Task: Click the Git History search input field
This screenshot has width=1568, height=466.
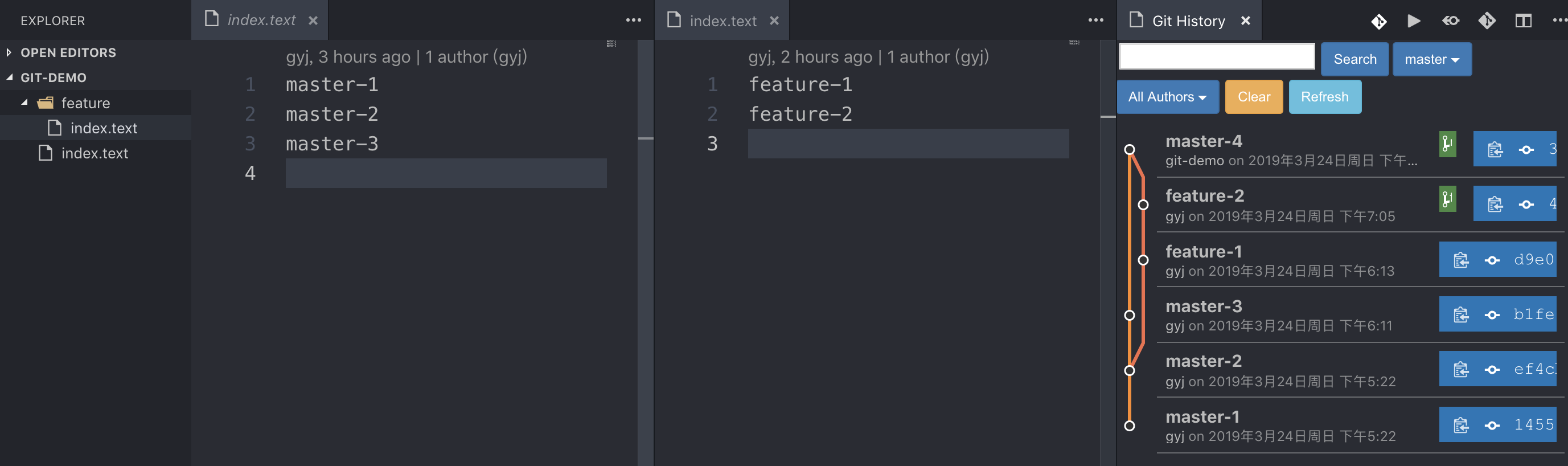Action: click(1216, 58)
